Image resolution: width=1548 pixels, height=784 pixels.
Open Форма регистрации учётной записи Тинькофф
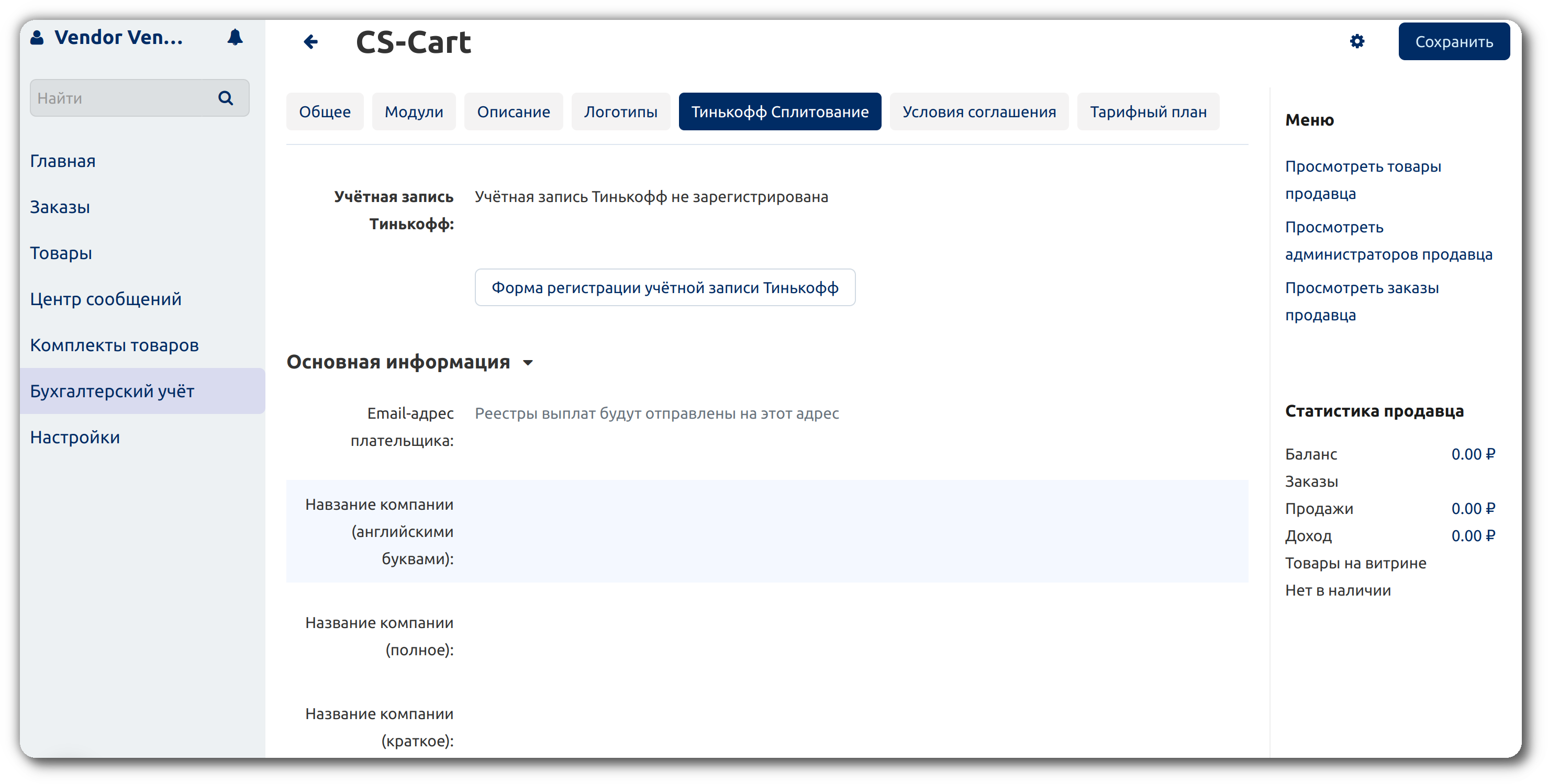click(x=665, y=288)
